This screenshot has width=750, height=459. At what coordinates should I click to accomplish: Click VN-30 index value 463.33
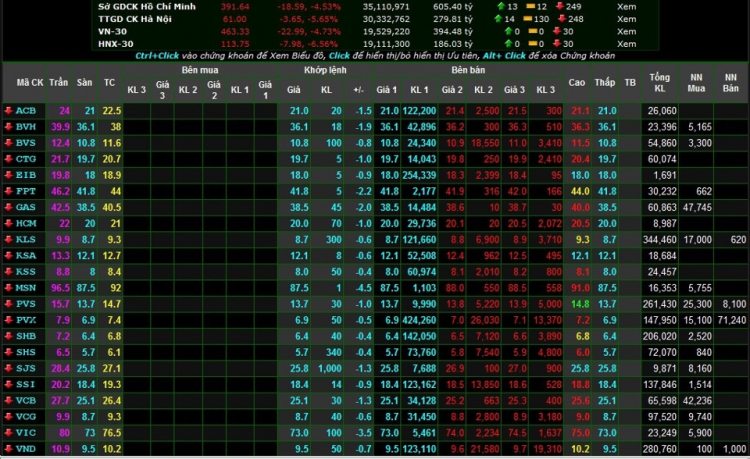235,32
